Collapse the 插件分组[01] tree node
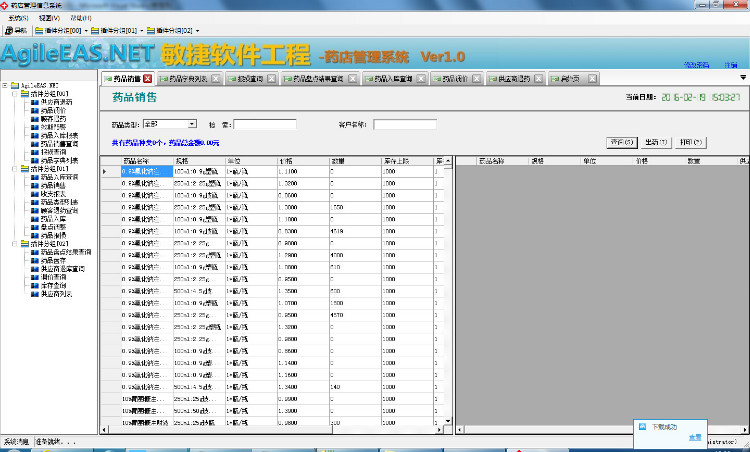 point(15,169)
